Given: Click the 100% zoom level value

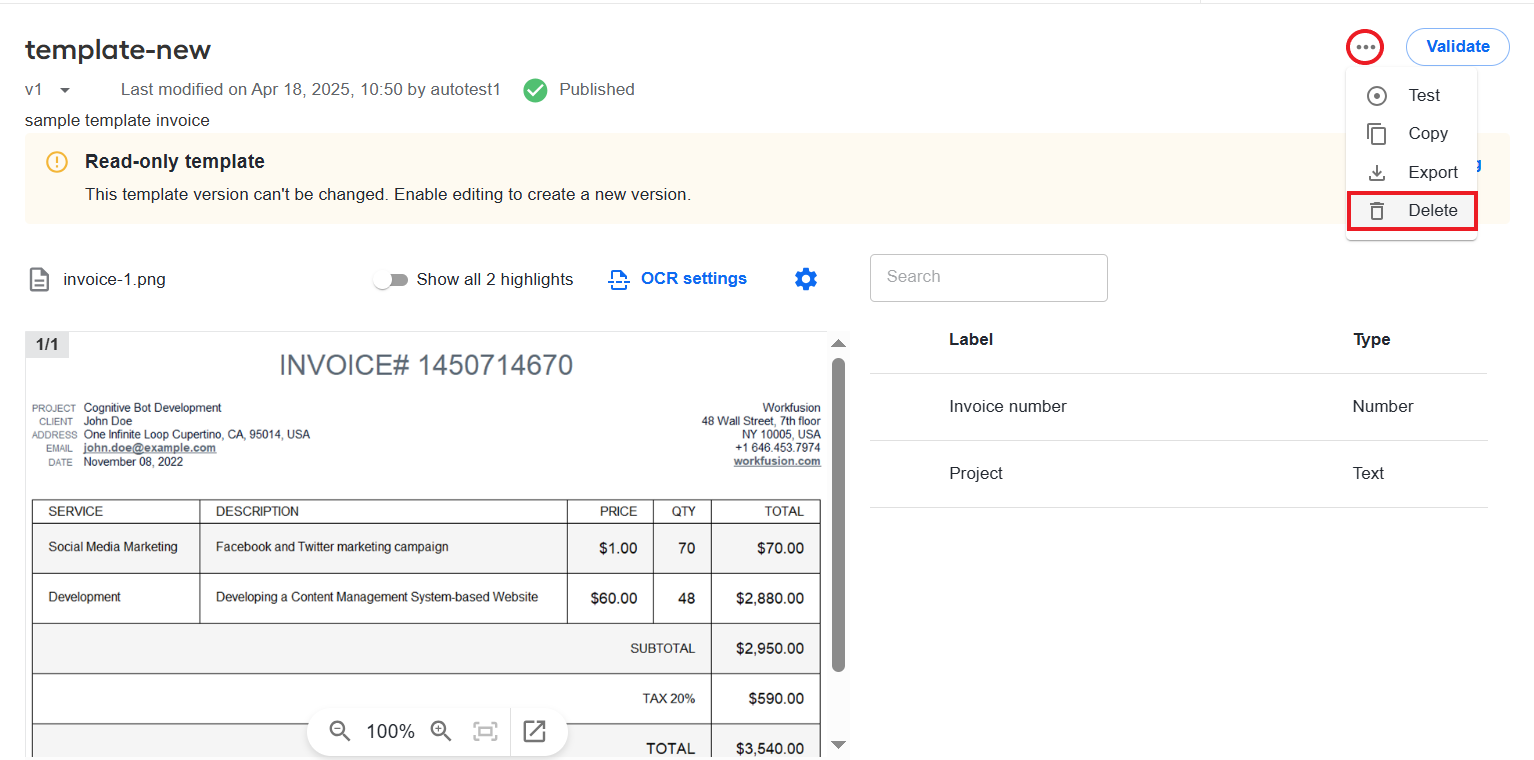Looking at the screenshot, I should tap(390, 732).
